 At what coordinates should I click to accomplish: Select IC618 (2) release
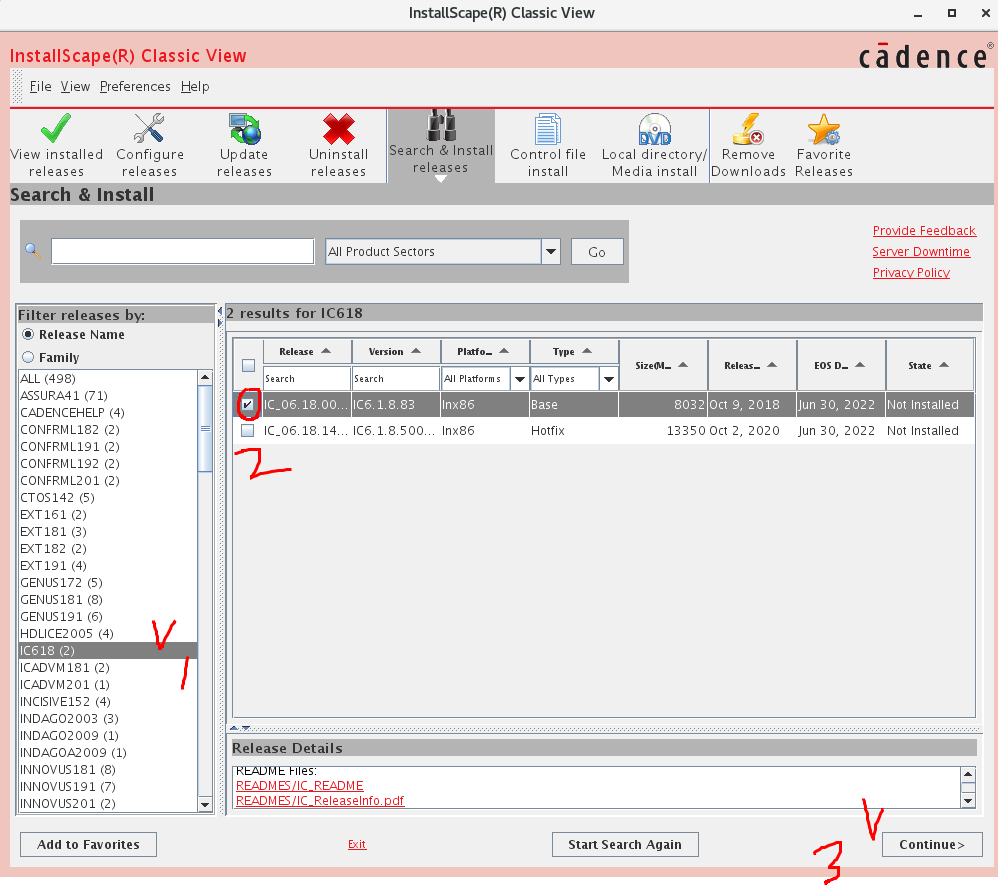pyautogui.click(x=108, y=651)
